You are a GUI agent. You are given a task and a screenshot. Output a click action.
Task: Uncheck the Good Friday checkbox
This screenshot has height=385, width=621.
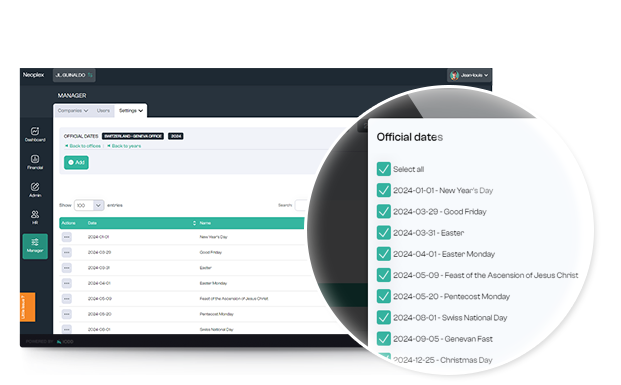click(x=383, y=212)
